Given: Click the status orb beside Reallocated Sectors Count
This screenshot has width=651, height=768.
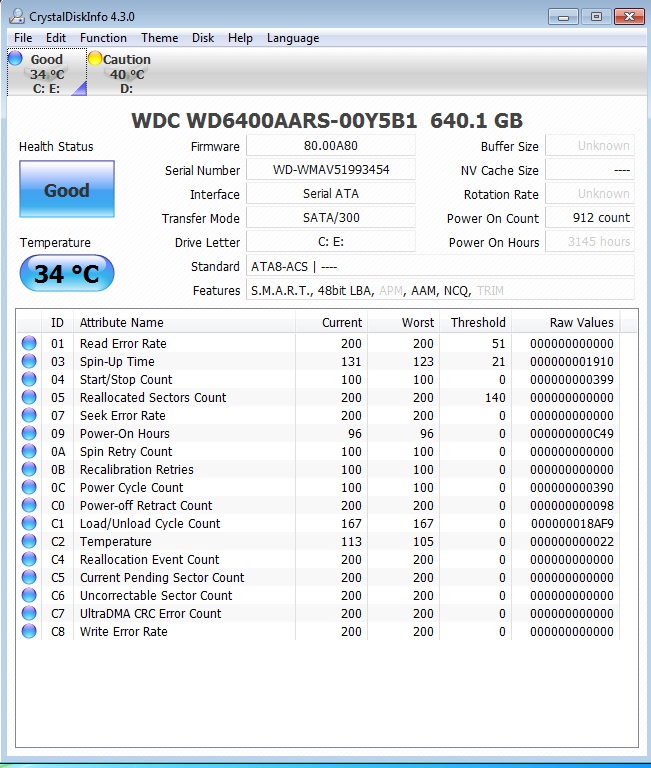Looking at the screenshot, I should (x=29, y=397).
